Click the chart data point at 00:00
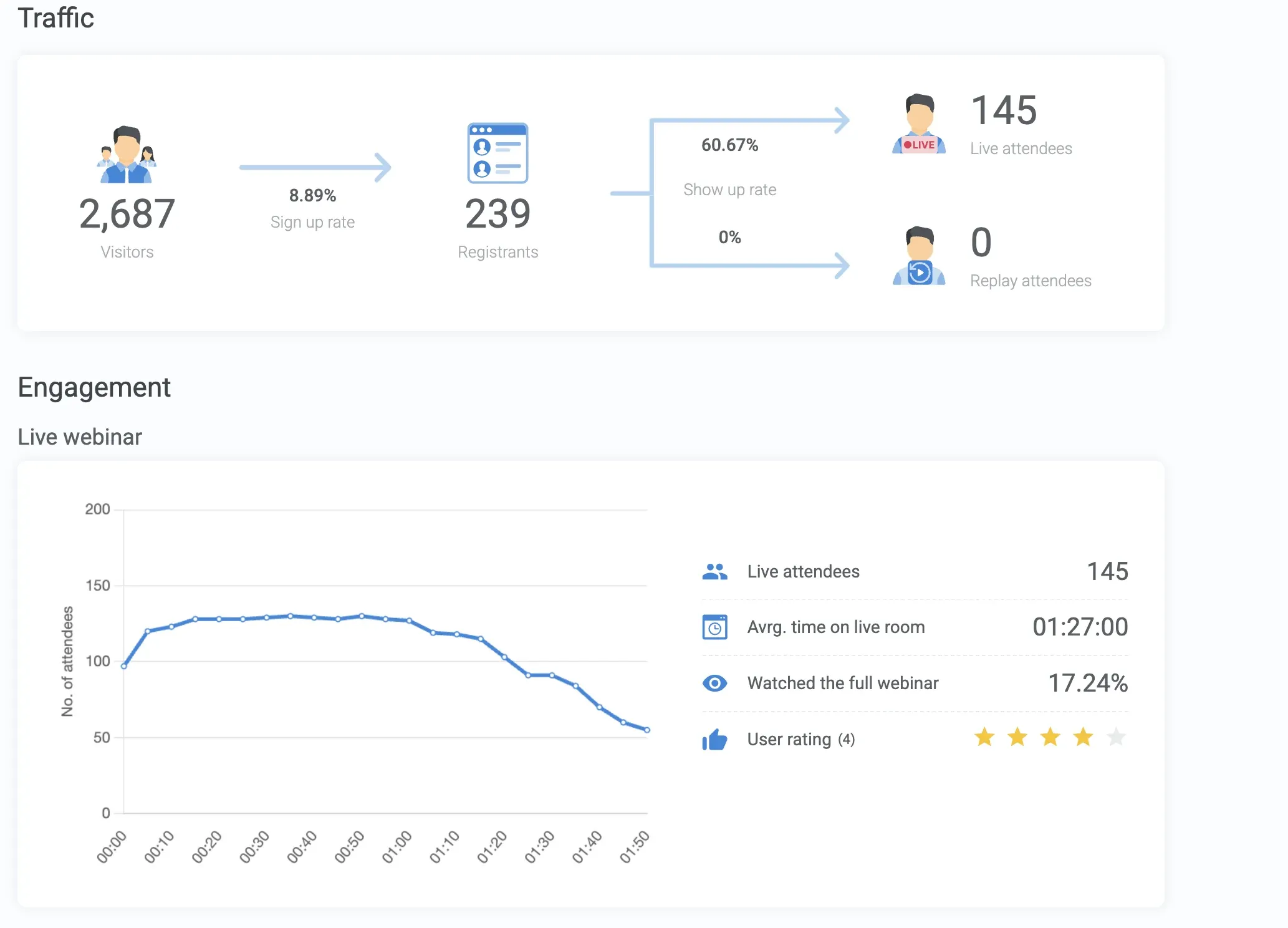 coord(124,666)
